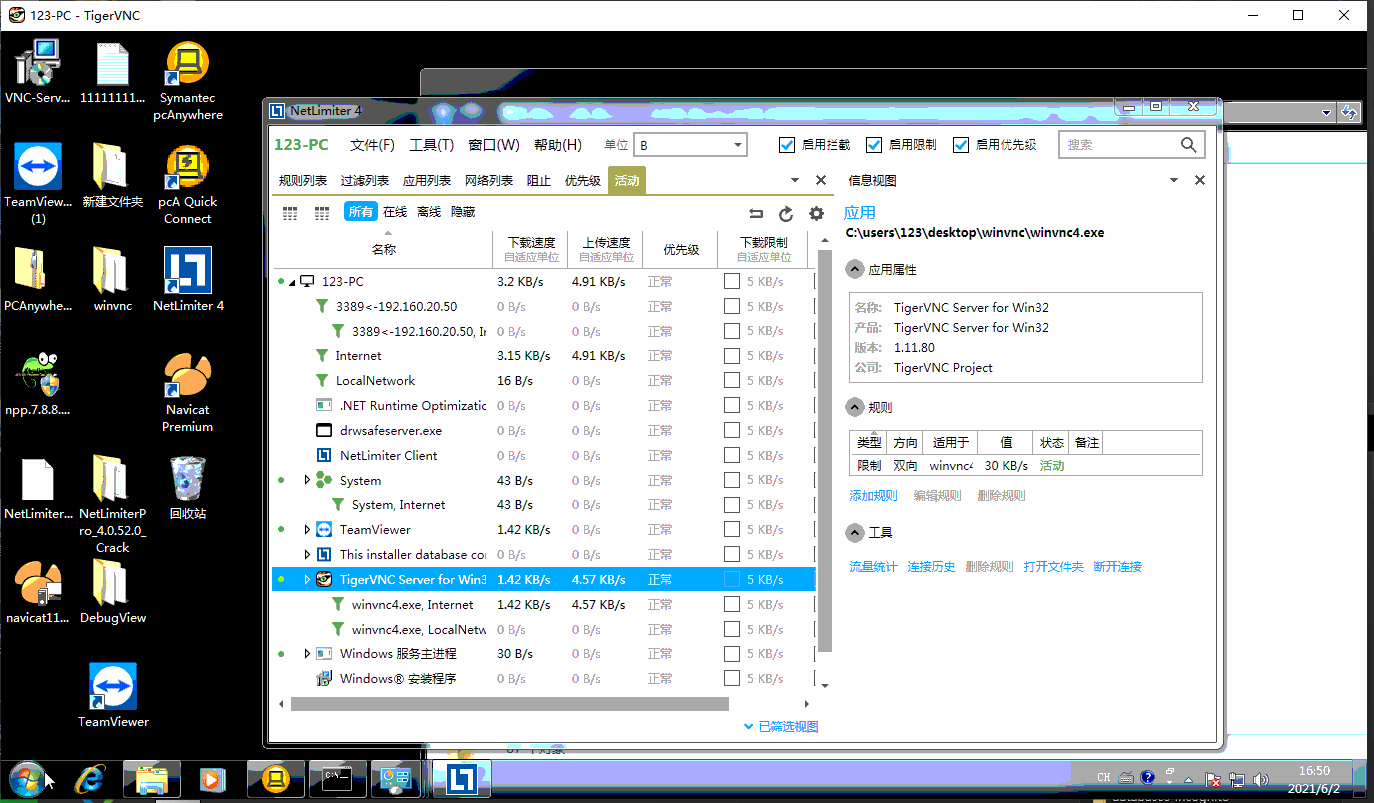Switch to the 优先级 tab

coord(583,181)
